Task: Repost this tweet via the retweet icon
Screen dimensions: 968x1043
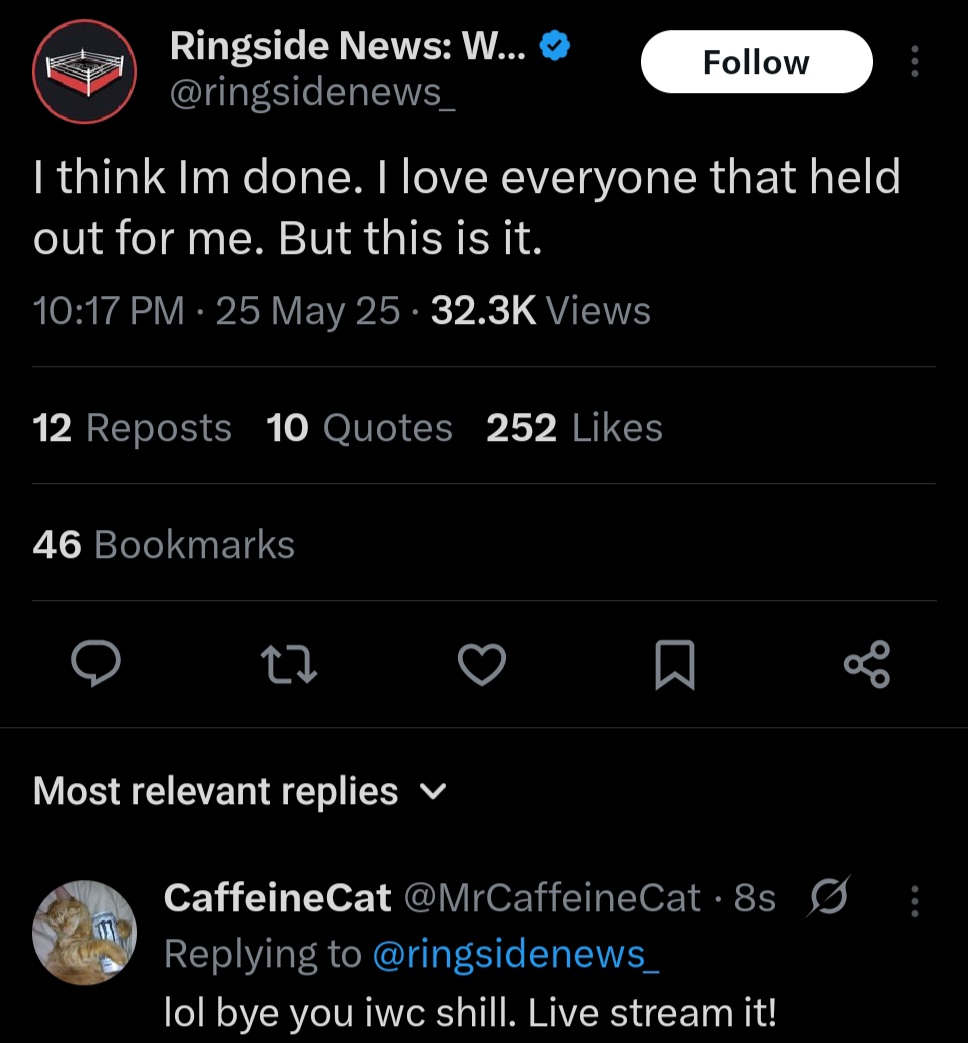Action: (289, 665)
